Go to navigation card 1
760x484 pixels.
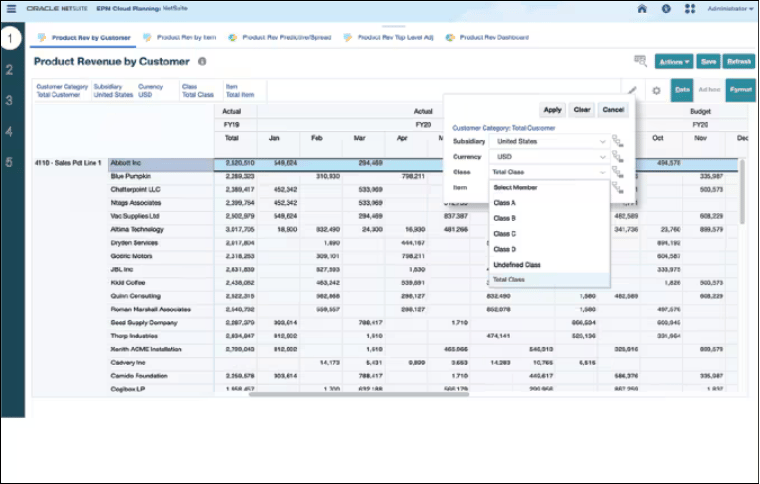point(10,38)
